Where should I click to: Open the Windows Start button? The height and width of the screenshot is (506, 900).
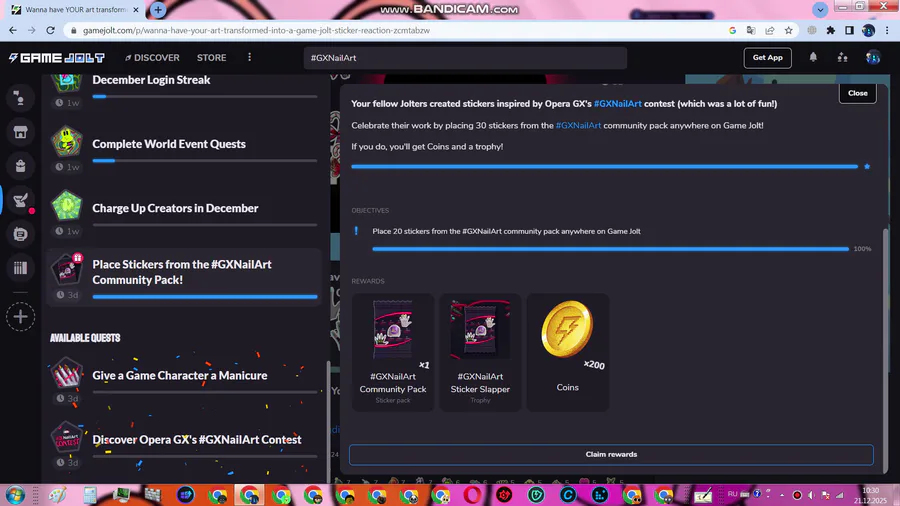[15, 495]
